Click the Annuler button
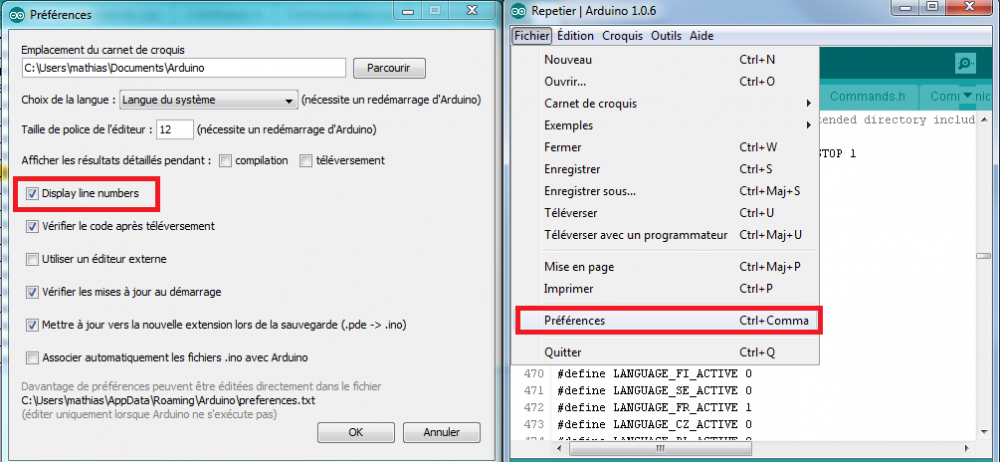This screenshot has height=462, width=1000. tap(441, 432)
